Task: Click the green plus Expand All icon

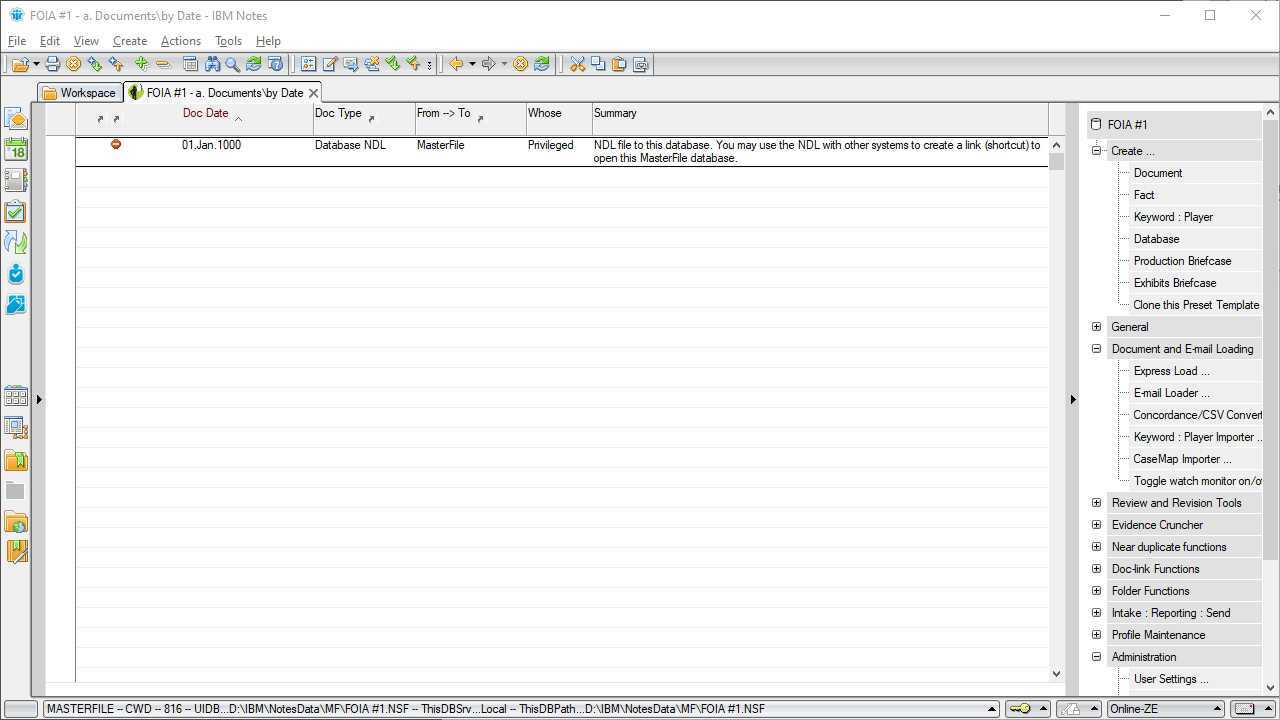Action: coord(141,64)
